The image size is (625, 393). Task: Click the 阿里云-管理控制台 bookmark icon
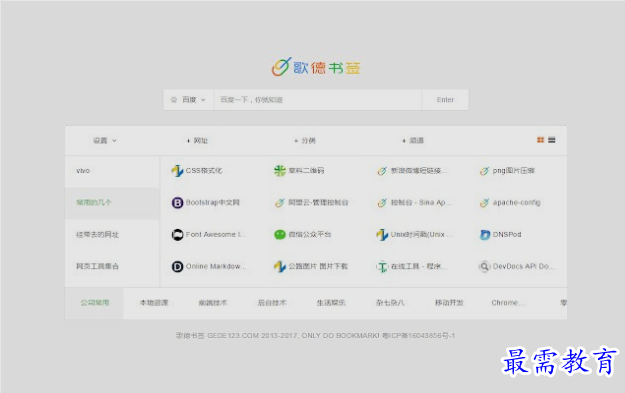coord(280,202)
